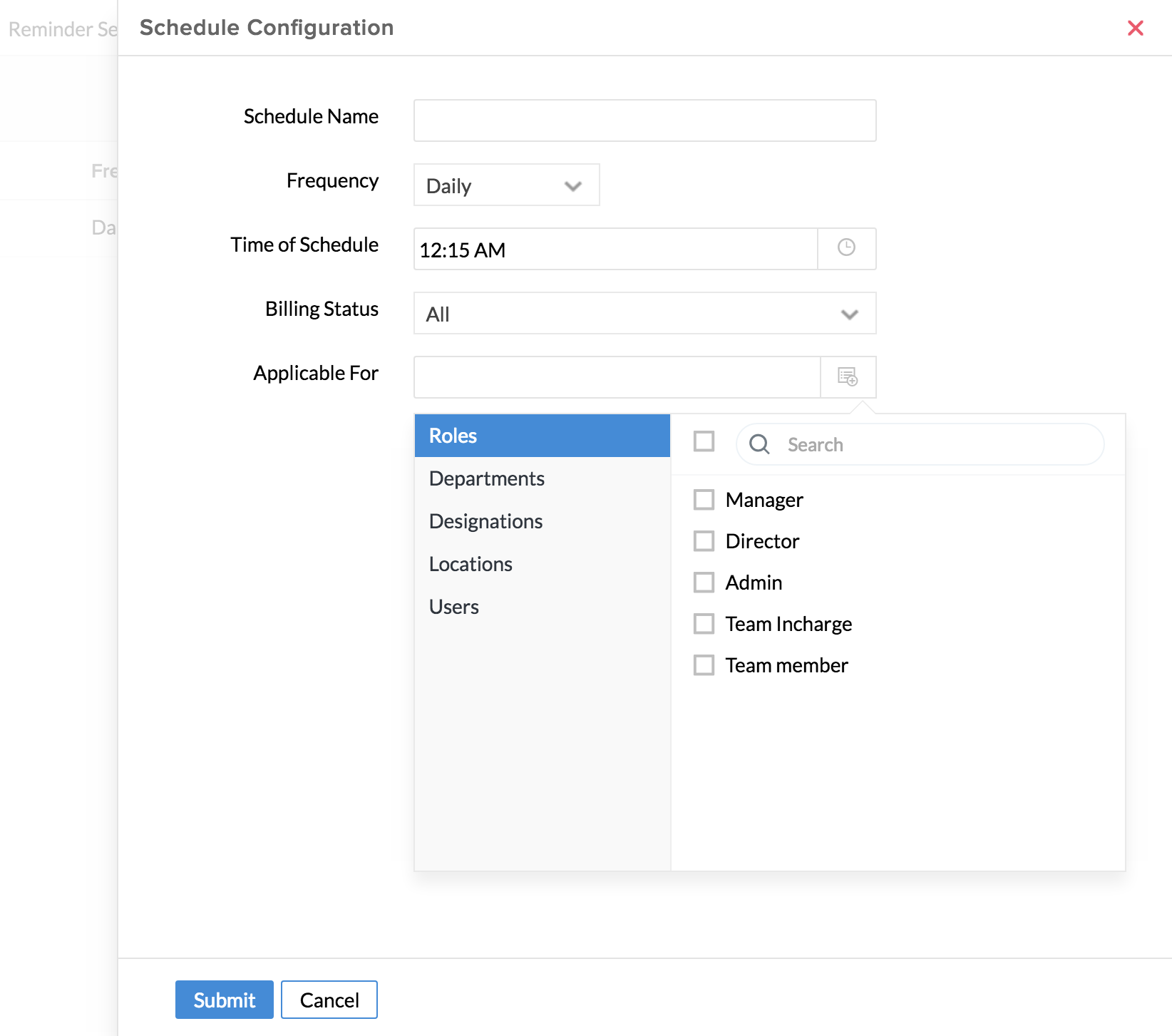This screenshot has width=1172, height=1036.
Task: Toggle the select-all checkbox beside Search
Action: tap(704, 441)
